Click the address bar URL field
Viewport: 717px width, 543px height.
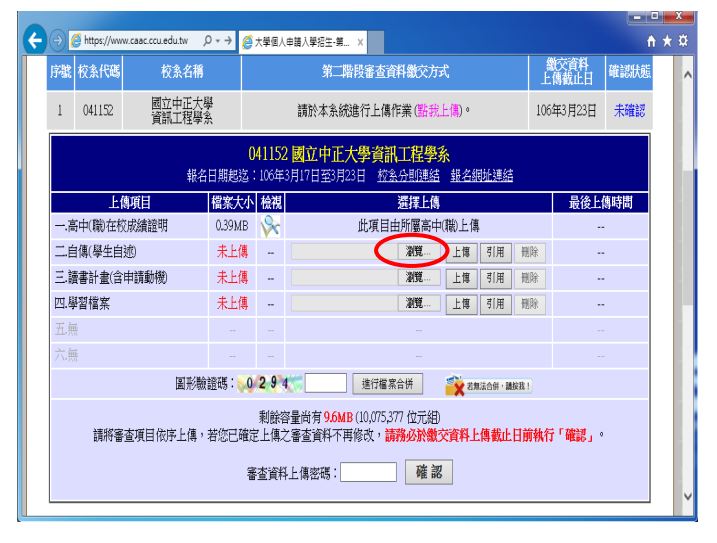pos(136,41)
